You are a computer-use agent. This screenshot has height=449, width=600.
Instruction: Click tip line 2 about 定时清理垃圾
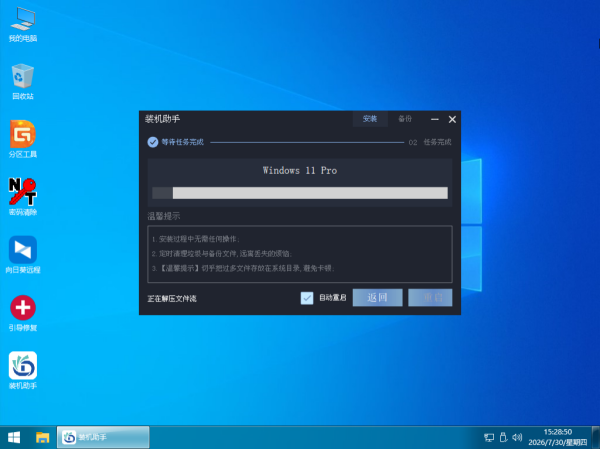click(x=222, y=254)
